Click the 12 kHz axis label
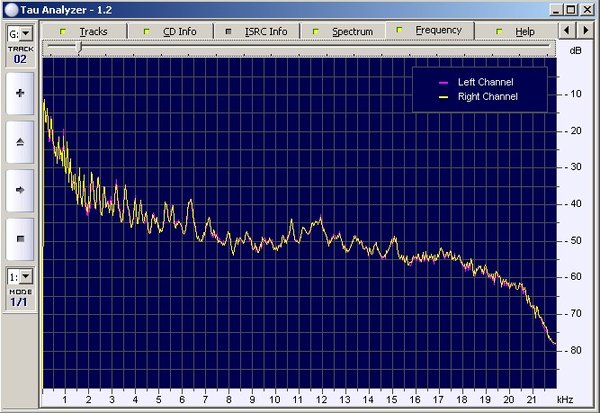Viewport: 600px width, 413px height. pyautogui.click(x=321, y=400)
